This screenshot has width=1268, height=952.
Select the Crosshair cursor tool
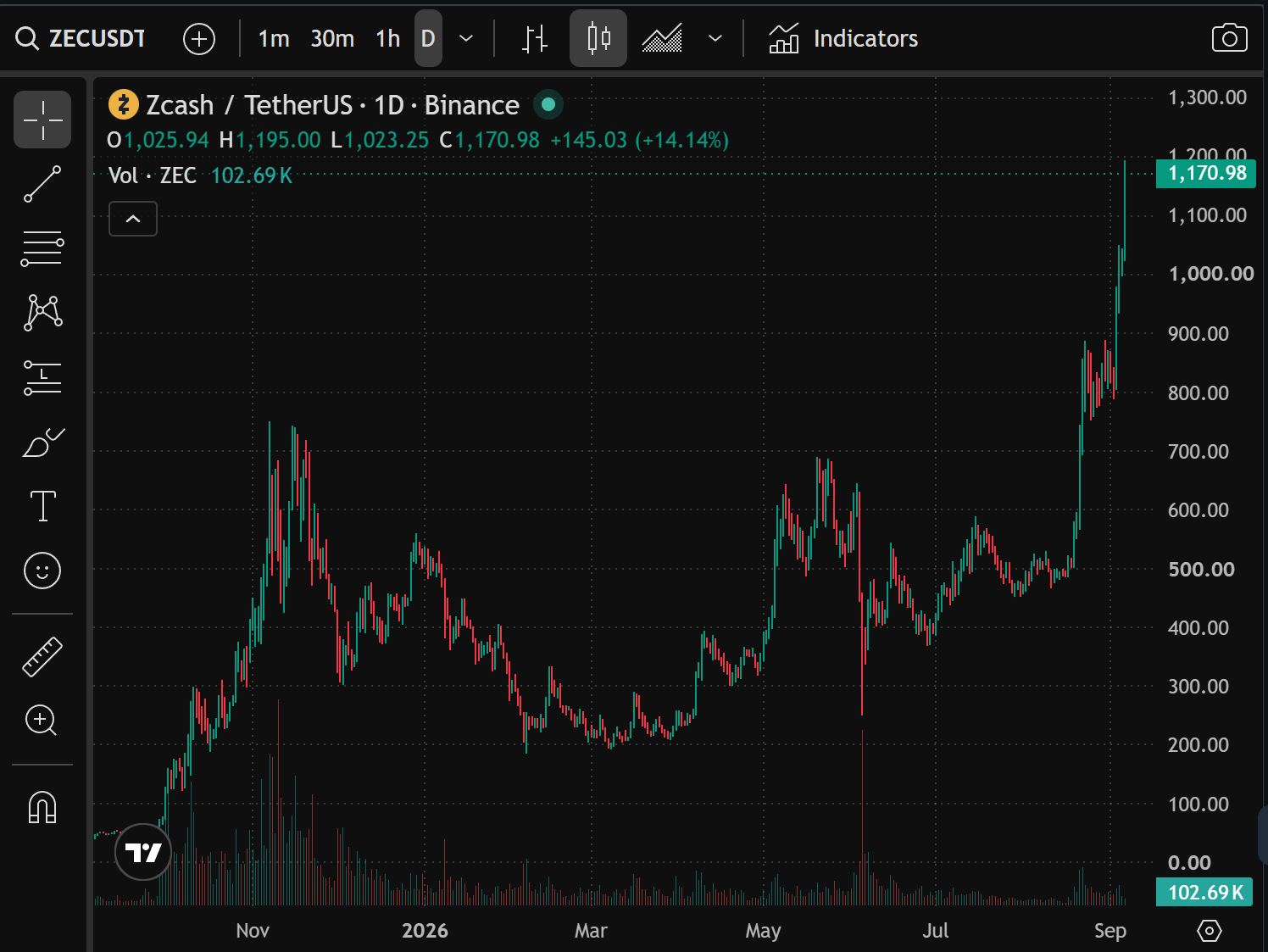point(42,120)
